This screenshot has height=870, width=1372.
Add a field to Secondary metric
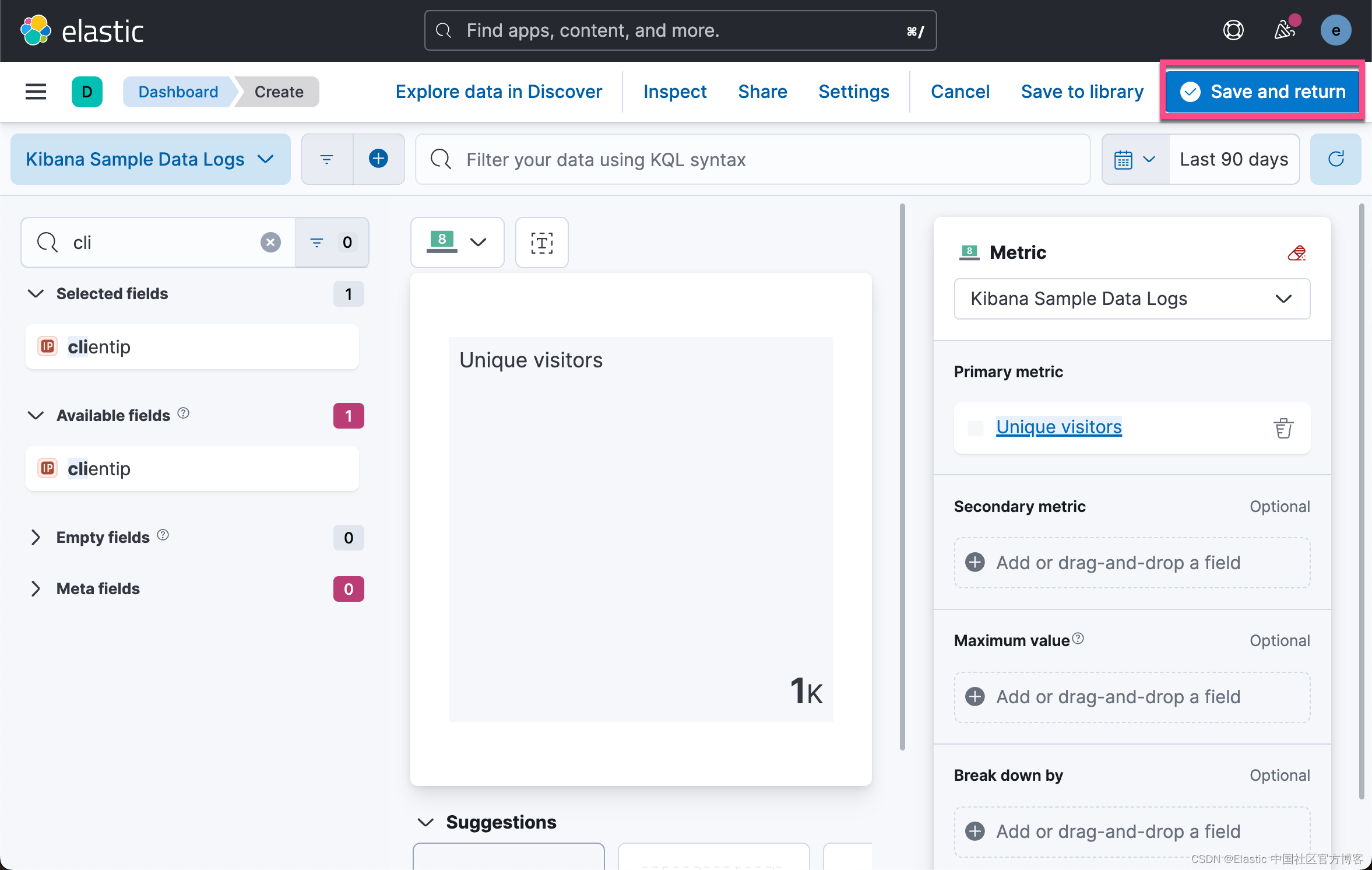coord(1132,563)
